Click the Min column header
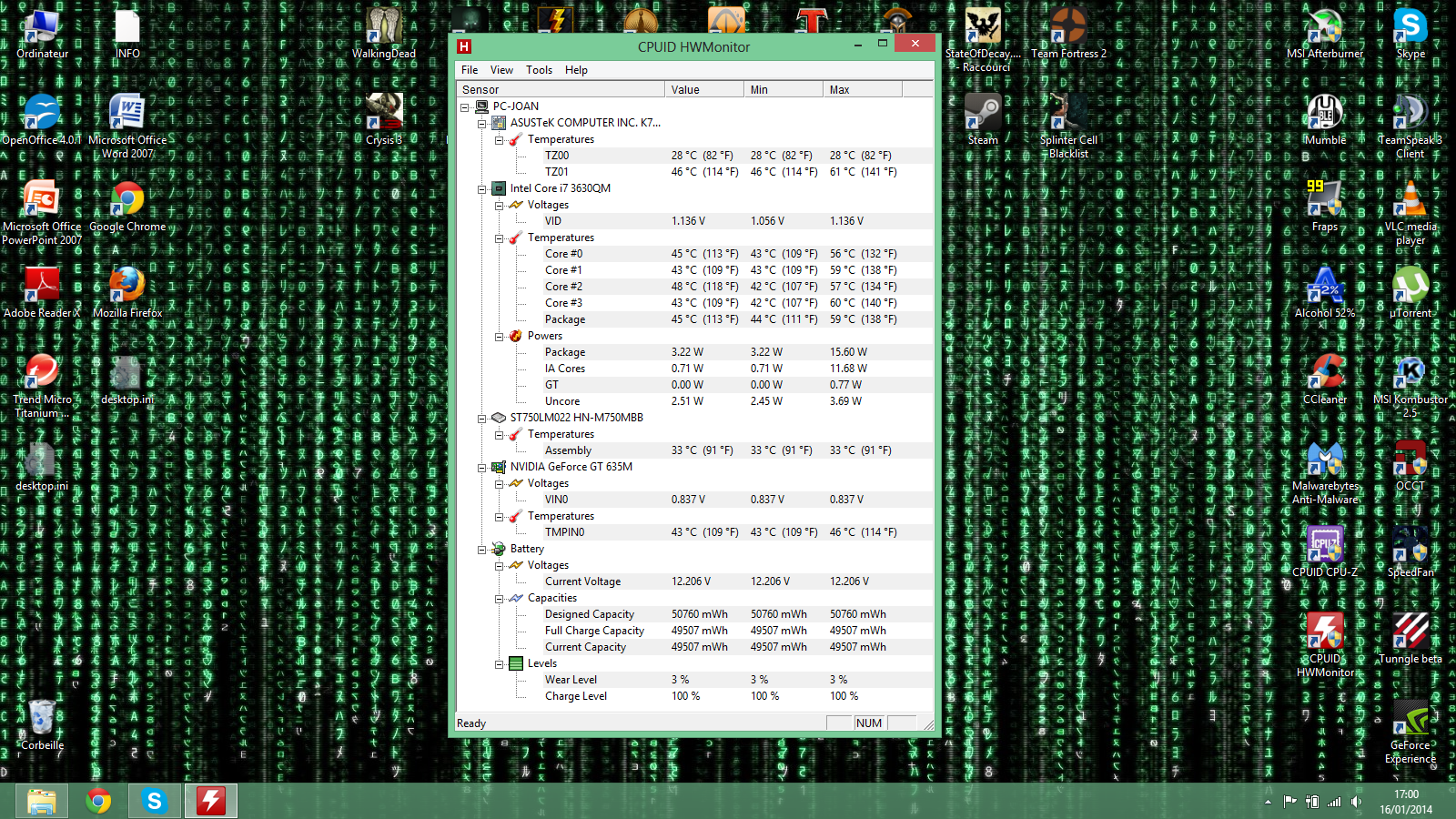Screen dimensions: 1456x819 pyautogui.click(x=784, y=89)
